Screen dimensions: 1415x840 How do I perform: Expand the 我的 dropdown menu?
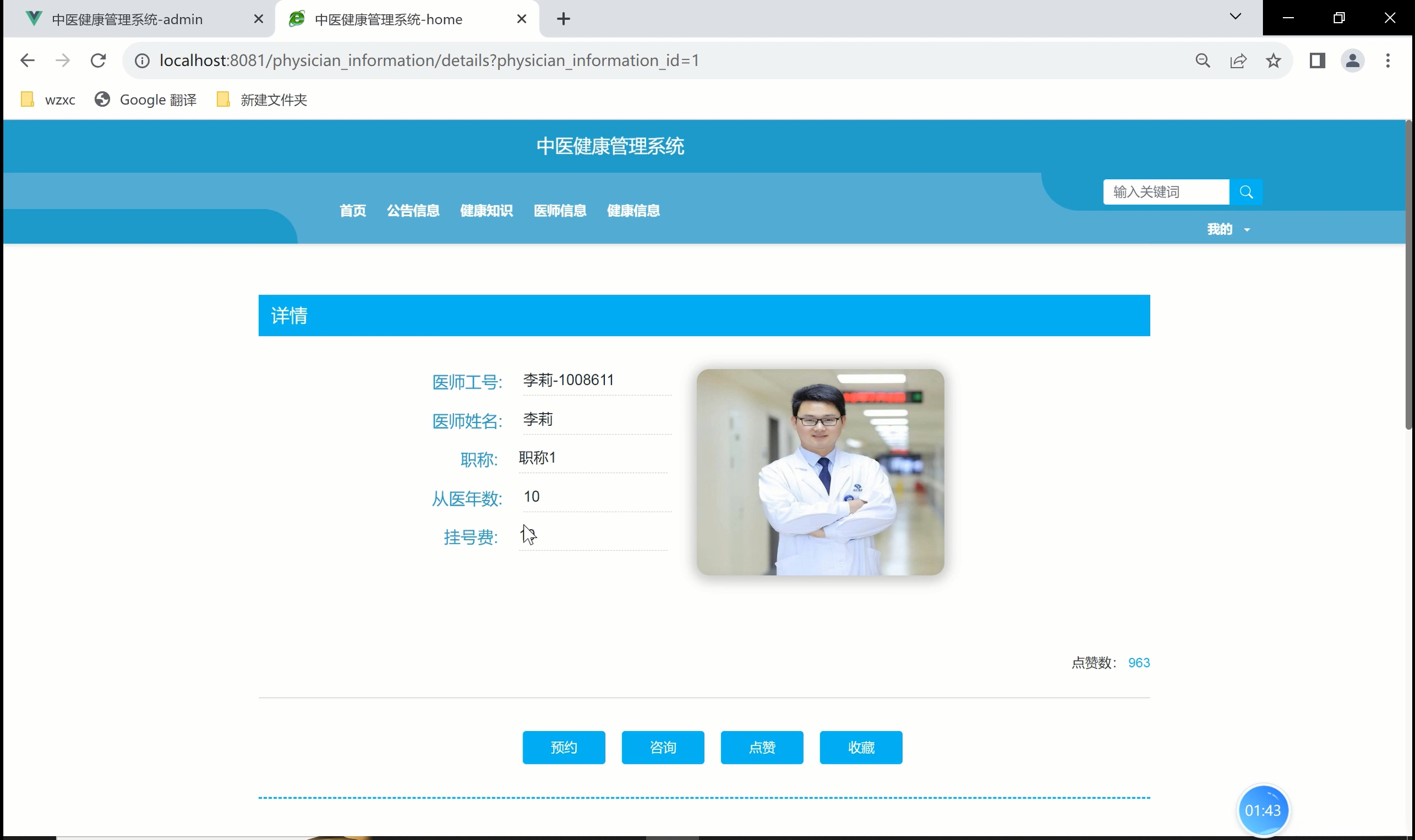tap(1228, 229)
